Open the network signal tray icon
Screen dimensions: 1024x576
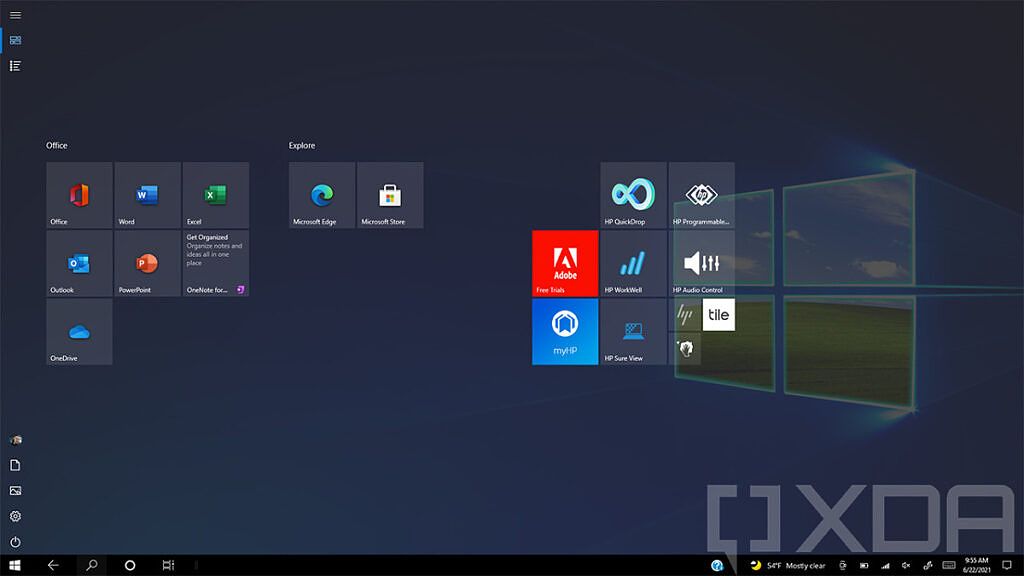[886, 566]
